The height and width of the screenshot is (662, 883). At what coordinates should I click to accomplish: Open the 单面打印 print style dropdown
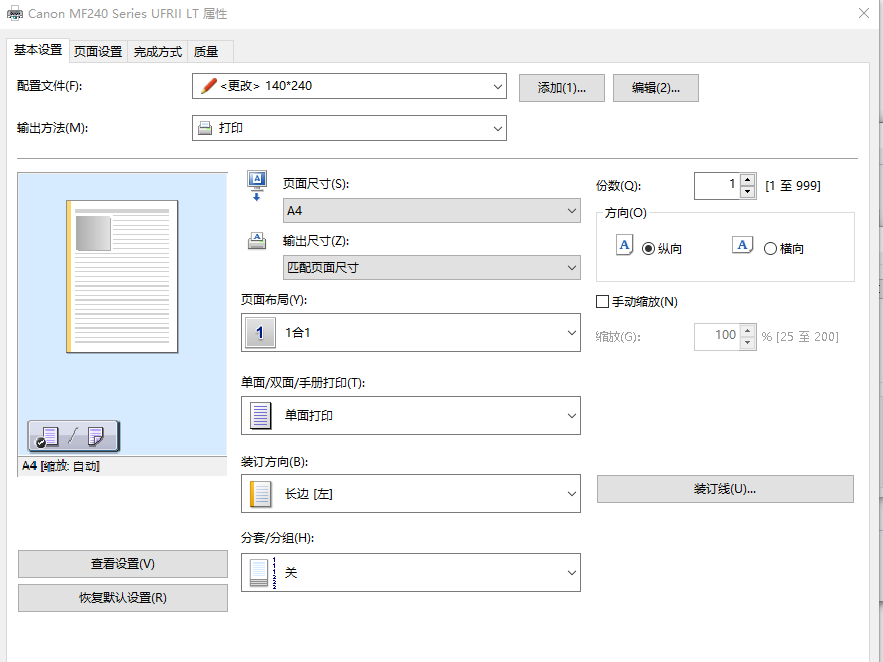click(x=411, y=415)
